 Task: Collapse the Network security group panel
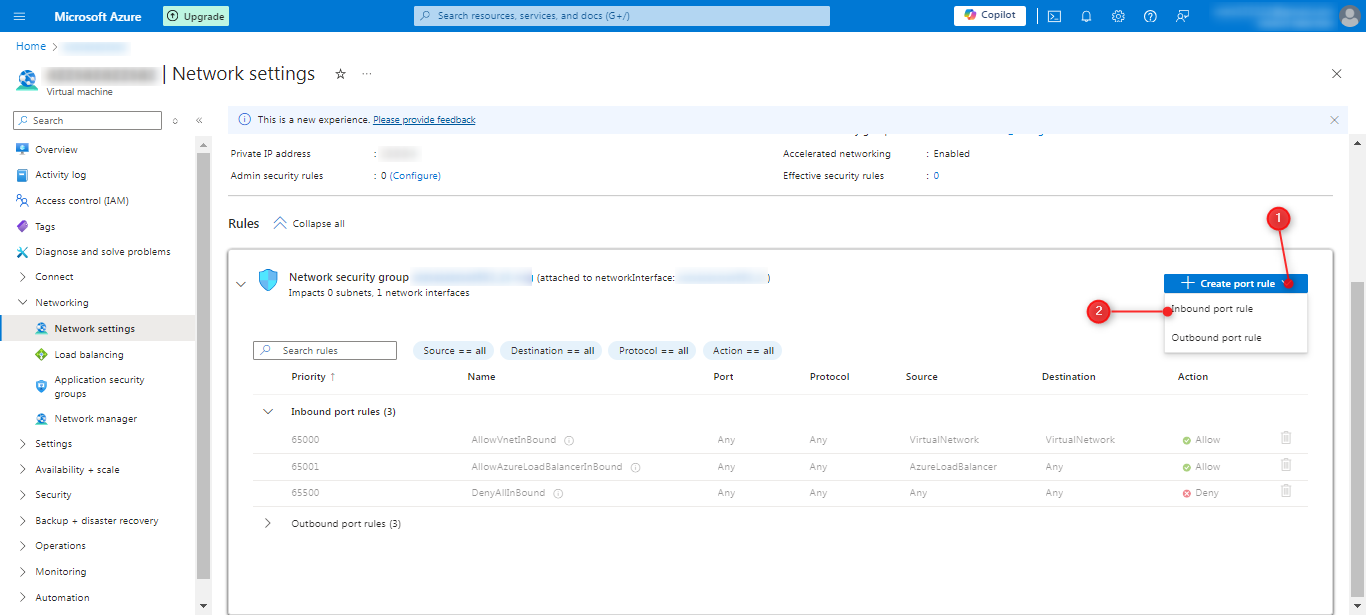[x=240, y=284]
